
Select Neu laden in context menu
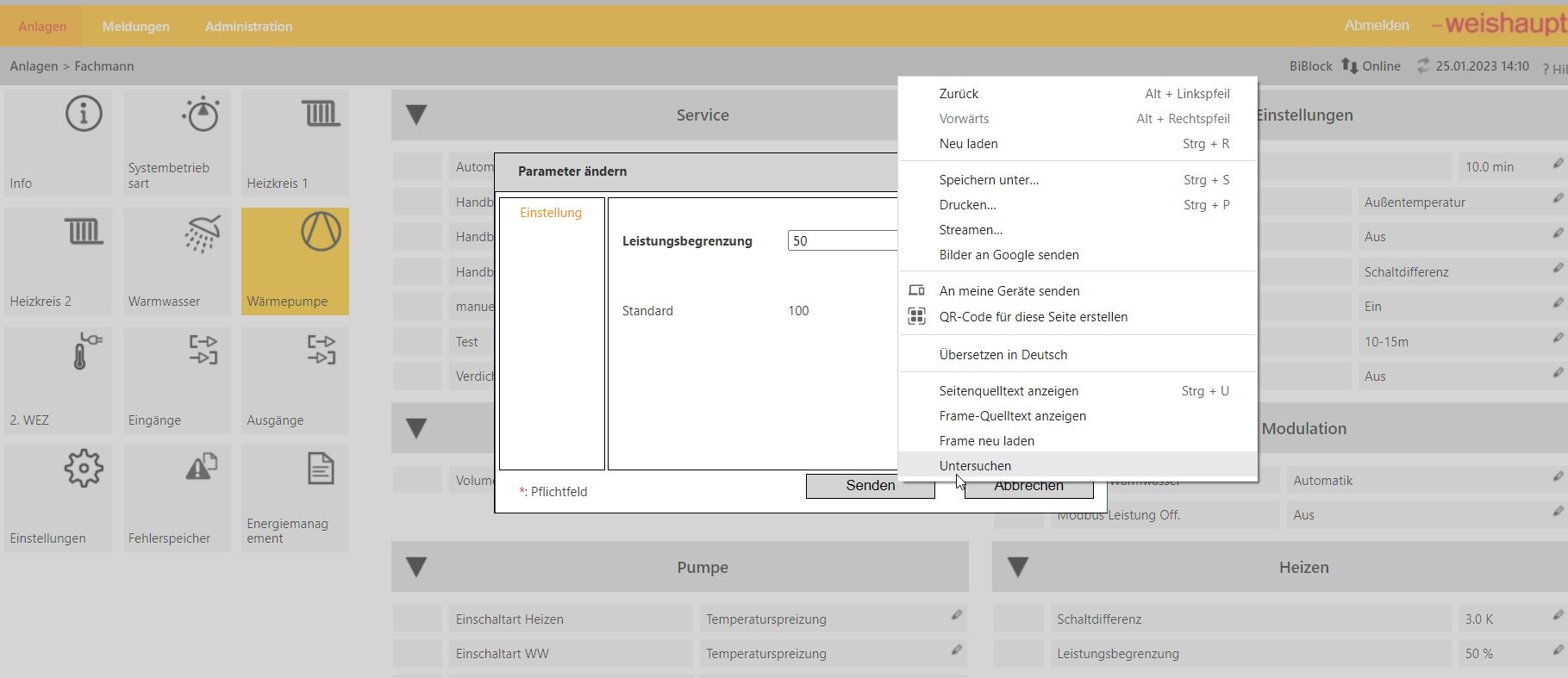pyautogui.click(x=968, y=144)
